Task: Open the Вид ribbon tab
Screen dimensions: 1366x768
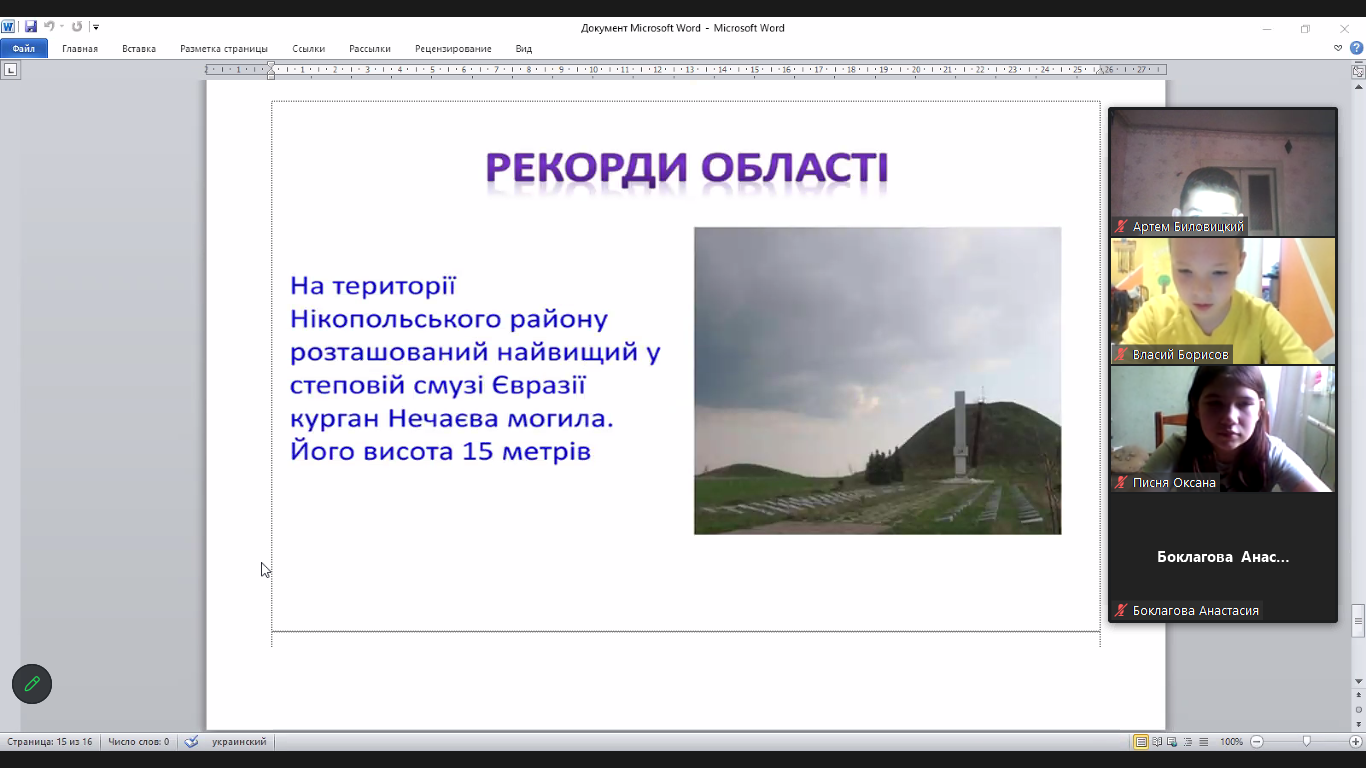Action: point(524,48)
